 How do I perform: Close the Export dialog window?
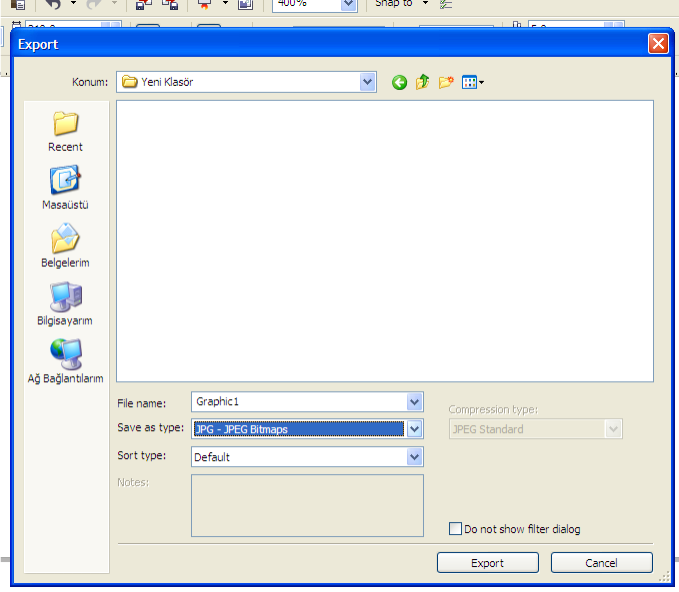(657, 44)
